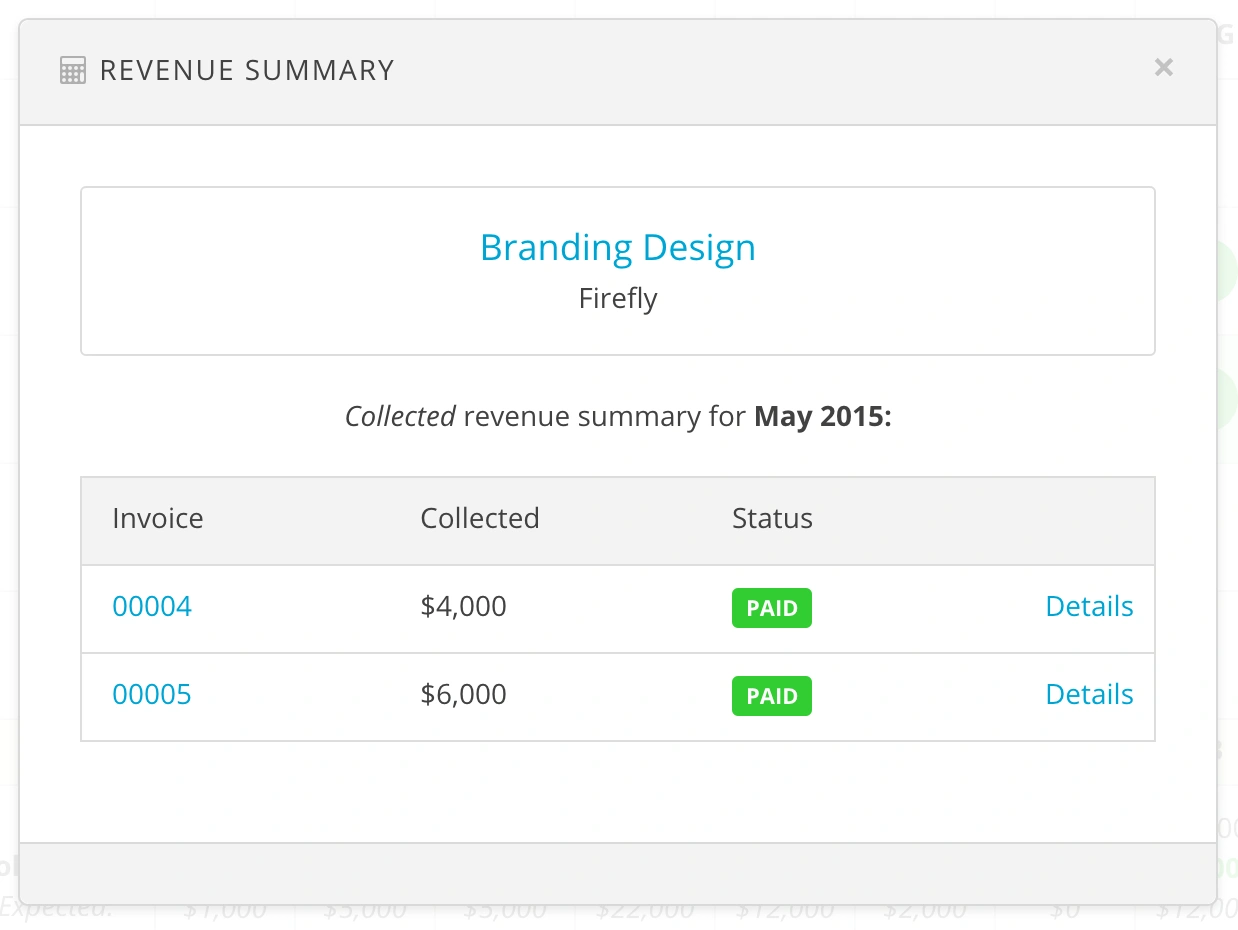Click the $6,000 collected amount
This screenshot has height=930, width=1238.
click(463, 694)
